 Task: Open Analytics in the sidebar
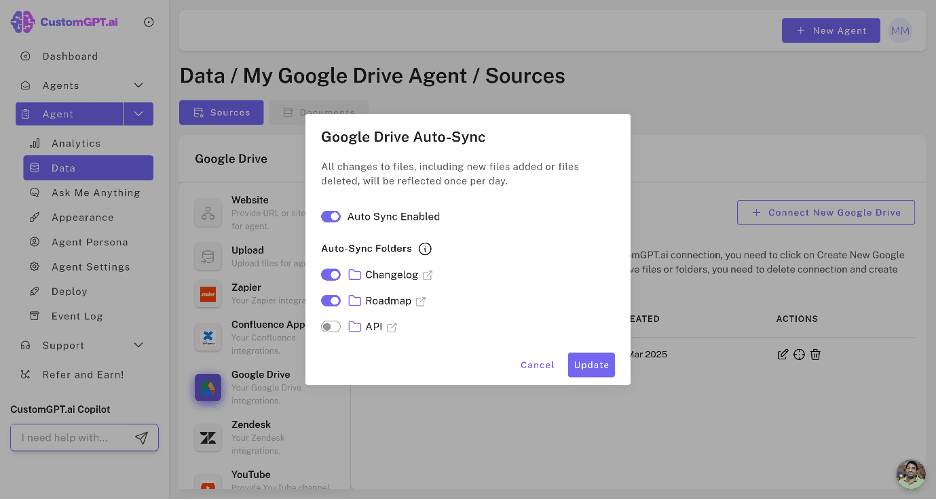[76, 144]
